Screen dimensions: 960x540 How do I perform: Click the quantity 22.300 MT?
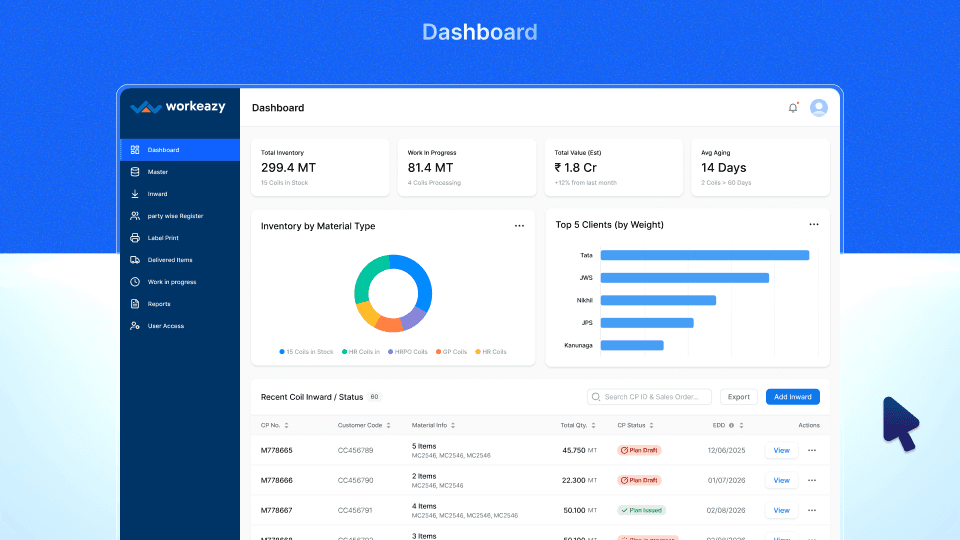[579, 481]
